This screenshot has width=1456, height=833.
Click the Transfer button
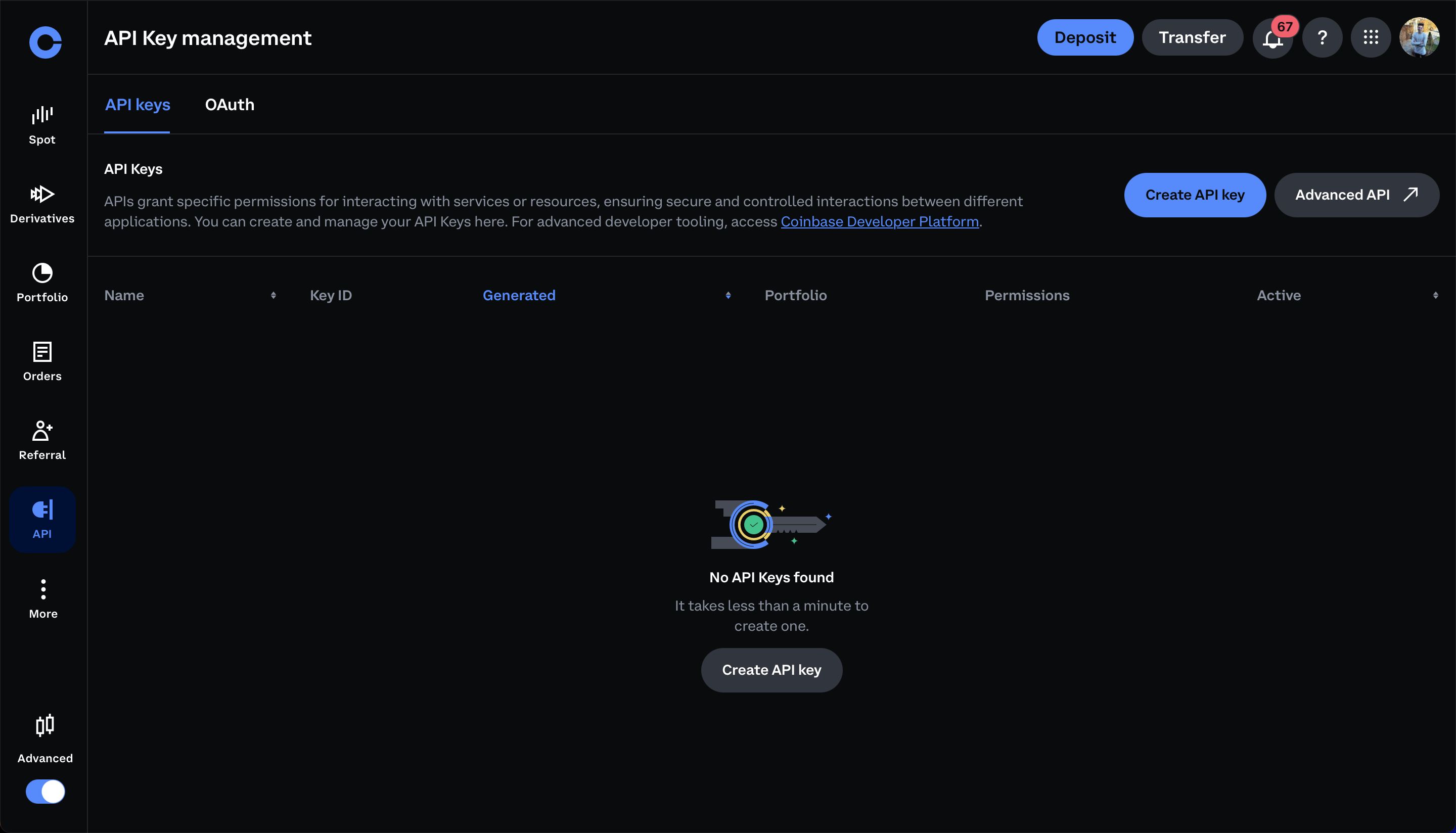1192,38
